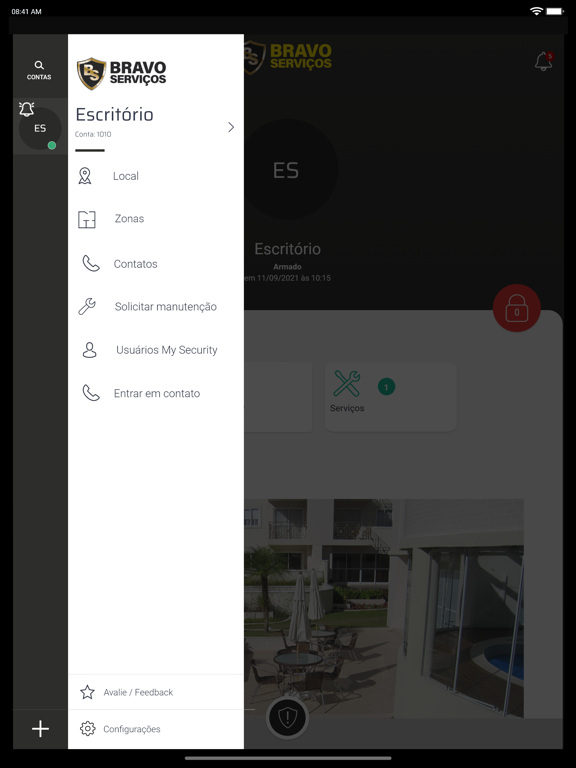576x768 pixels.
Task: Open the Contas search icon
Action: [39, 65]
